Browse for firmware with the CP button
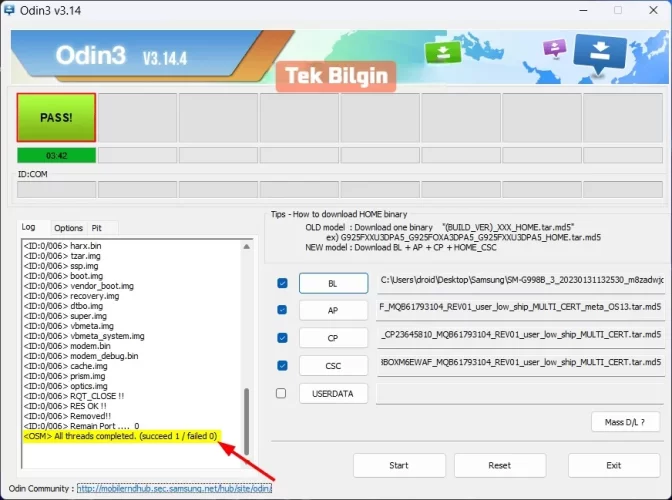672x500 pixels. tap(333, 338)
